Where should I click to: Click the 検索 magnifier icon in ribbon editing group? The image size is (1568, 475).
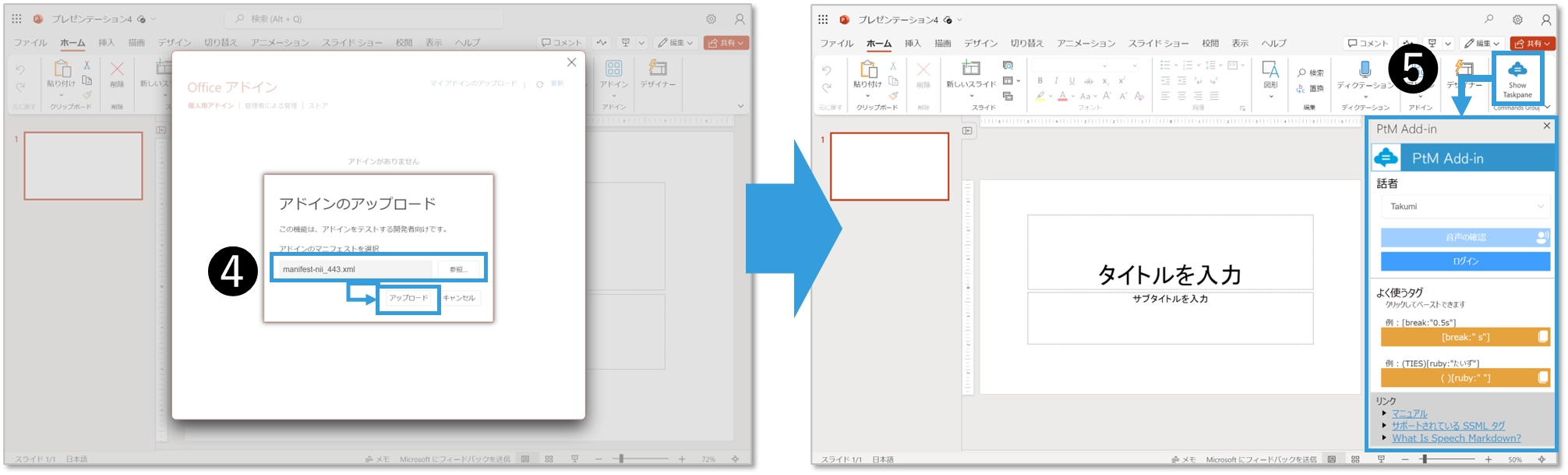point(1301,73)
